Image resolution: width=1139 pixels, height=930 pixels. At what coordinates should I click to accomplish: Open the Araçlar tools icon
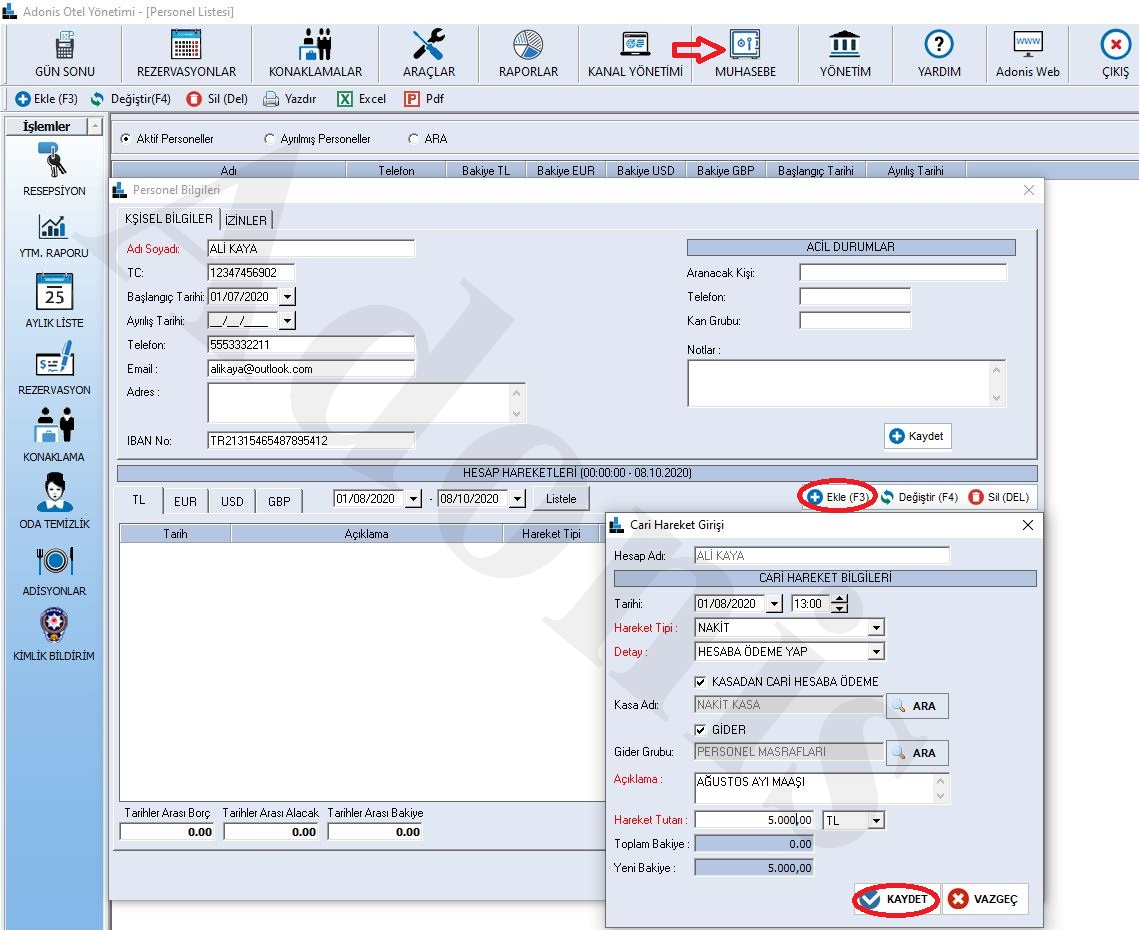429,46
